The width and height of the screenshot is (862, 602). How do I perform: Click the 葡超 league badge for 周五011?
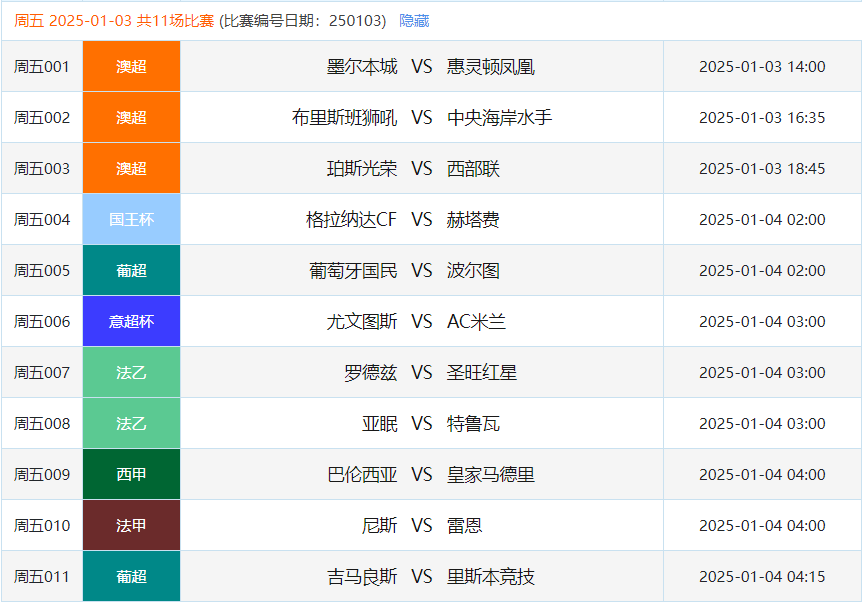[131, 577]
